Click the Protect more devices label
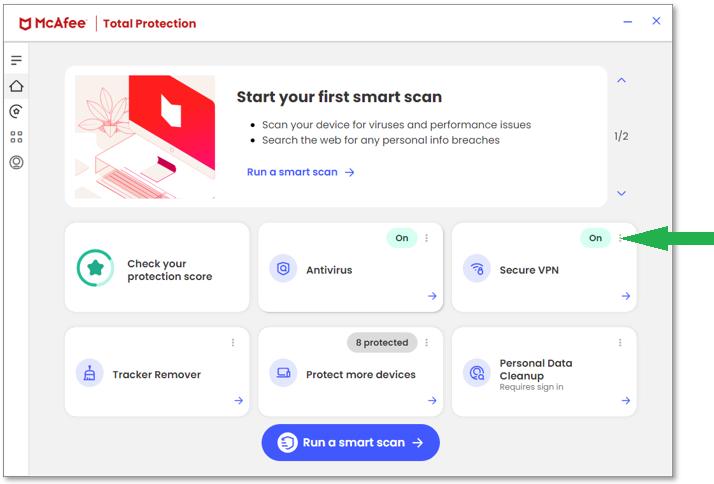This screenshot has height=484, width=714. coord(361,374)
